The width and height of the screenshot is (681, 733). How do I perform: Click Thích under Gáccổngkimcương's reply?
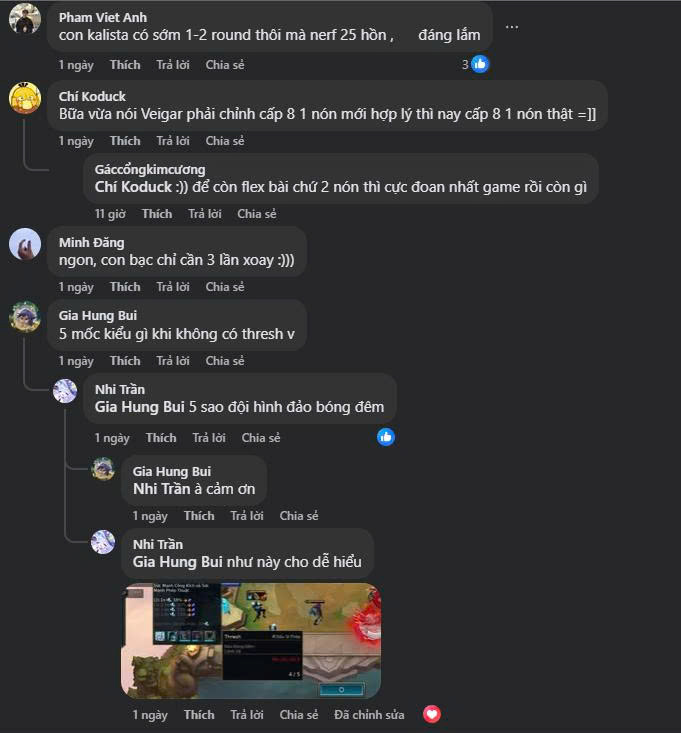157,214
